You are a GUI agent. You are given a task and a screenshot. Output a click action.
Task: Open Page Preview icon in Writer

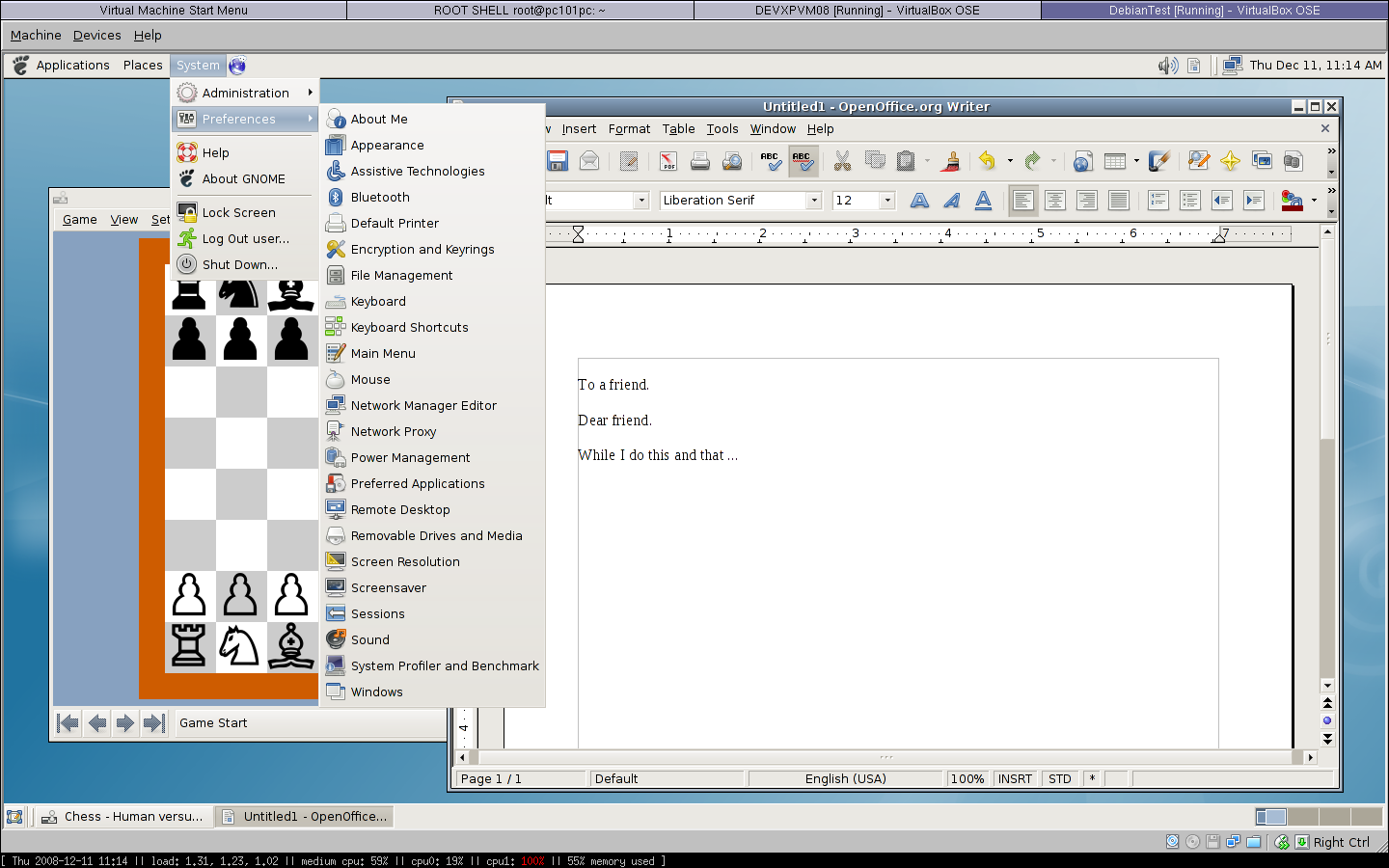(x=732, y=161)
